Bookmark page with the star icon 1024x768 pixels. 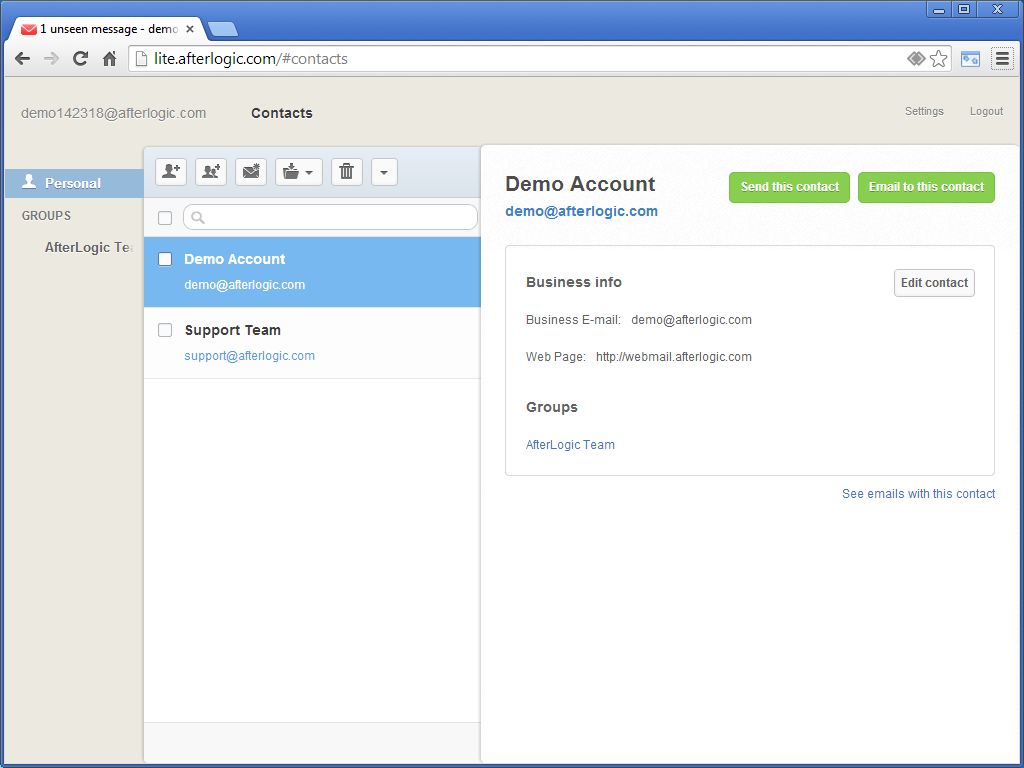pos(938,59)
